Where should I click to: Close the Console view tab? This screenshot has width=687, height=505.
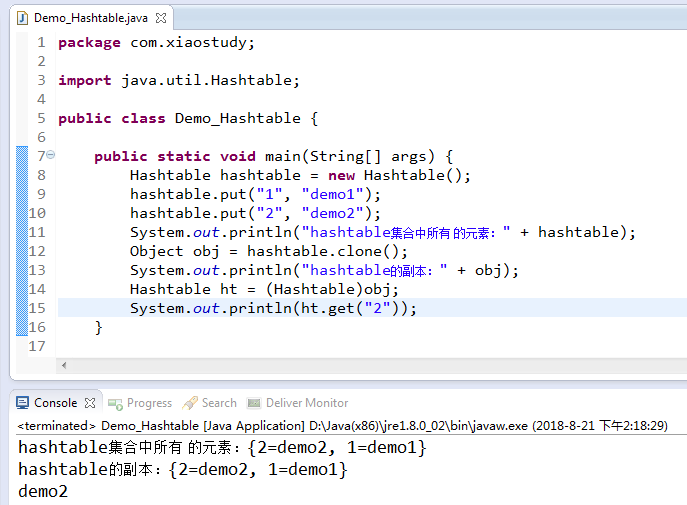90,403
